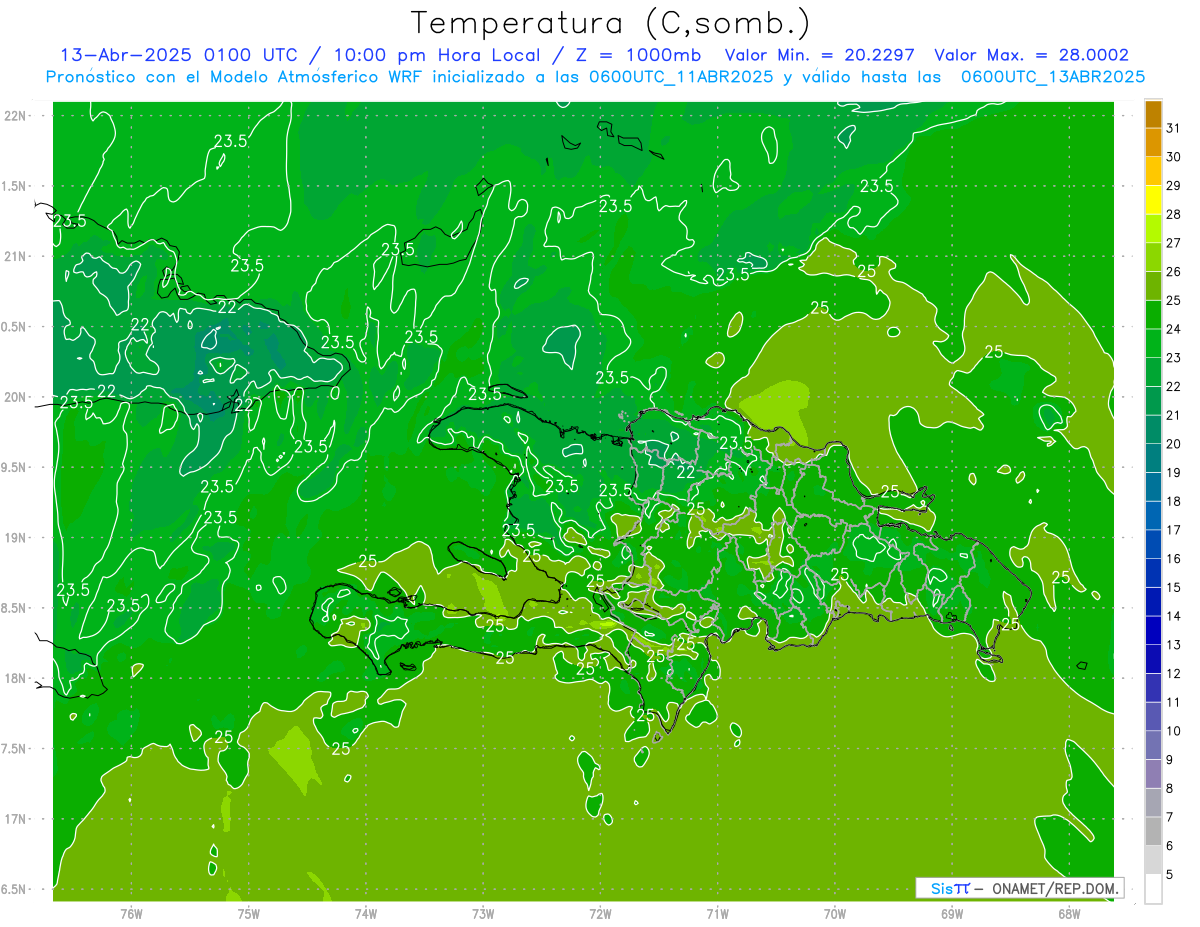Click legend value 31
The width and height of the screenshot is (1200, 927).
click(x=1174, y=128)
